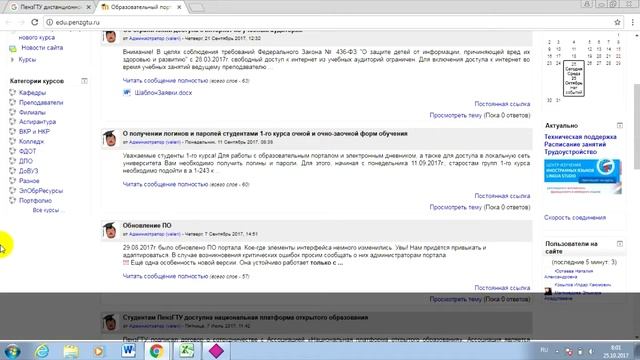This screenshot has width=640, height=360.
Task: Open the ФДОТ course category
Action: (x=27, y=151)
